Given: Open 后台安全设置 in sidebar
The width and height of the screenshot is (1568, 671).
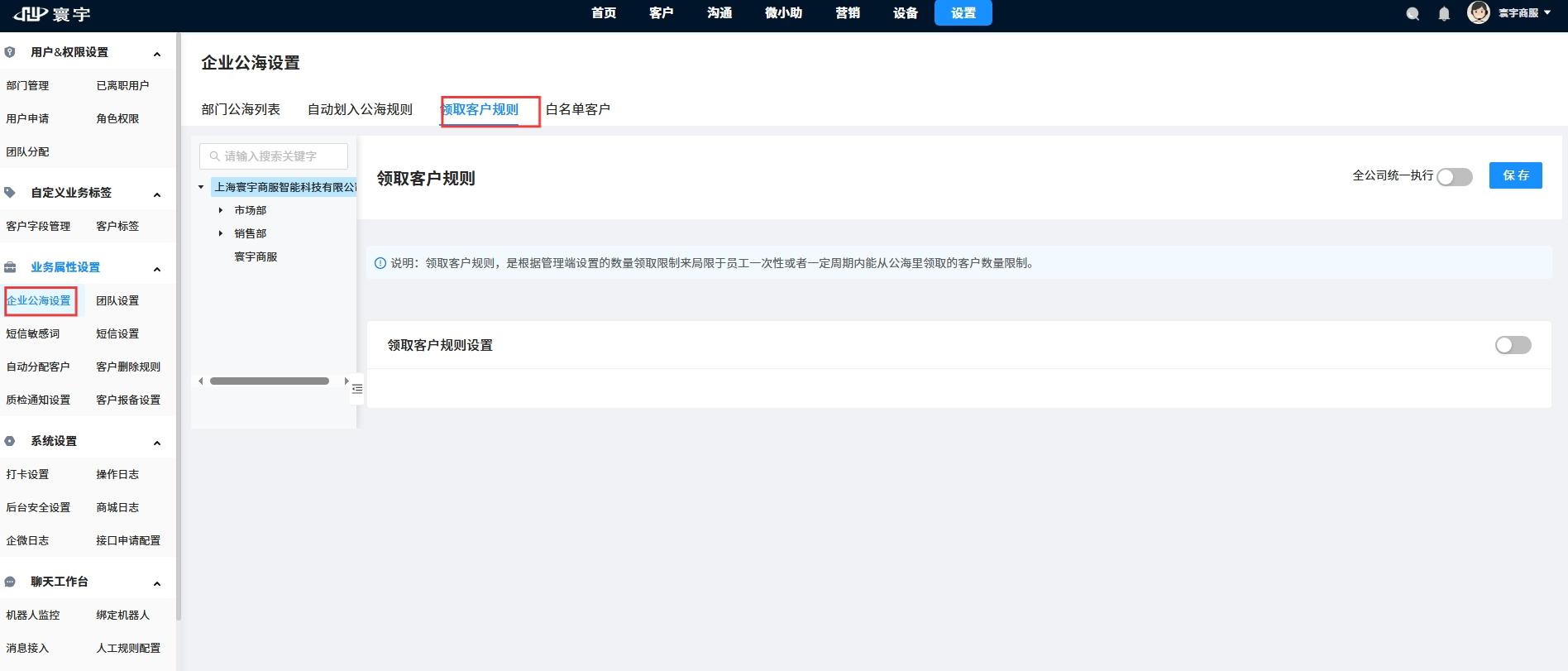Looking at the screenshot, I should [x=38, y=507].
